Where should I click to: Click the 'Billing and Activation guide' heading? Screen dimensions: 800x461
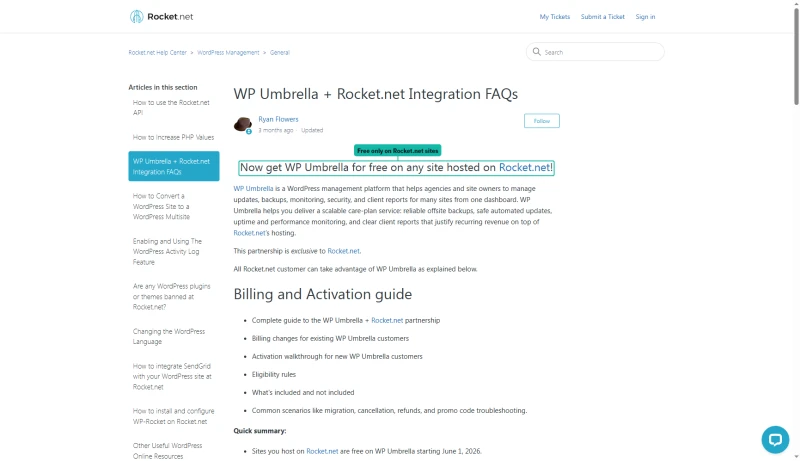(x=322, y=294)
